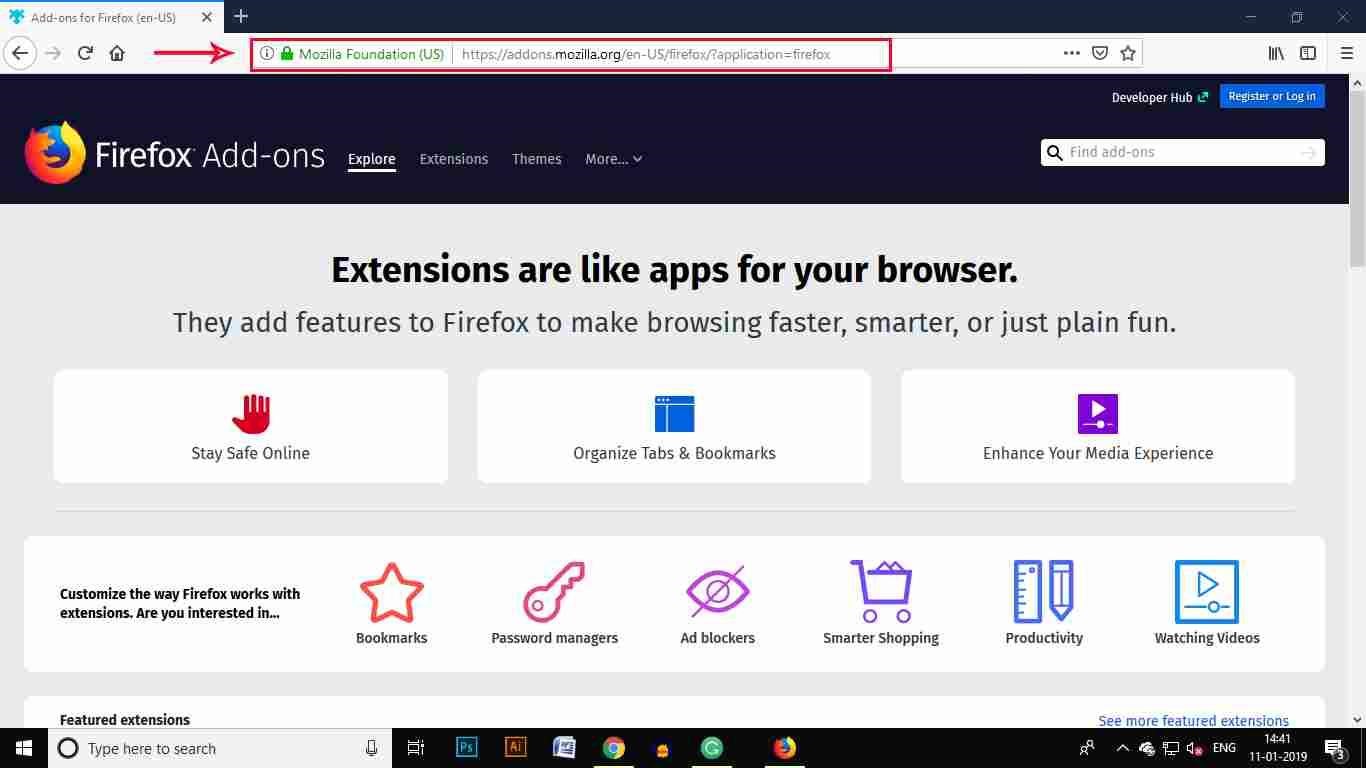This screenshot has height=768, width=1366.
Task: Click the Firefox Add-ons logo
Action: 175,154
